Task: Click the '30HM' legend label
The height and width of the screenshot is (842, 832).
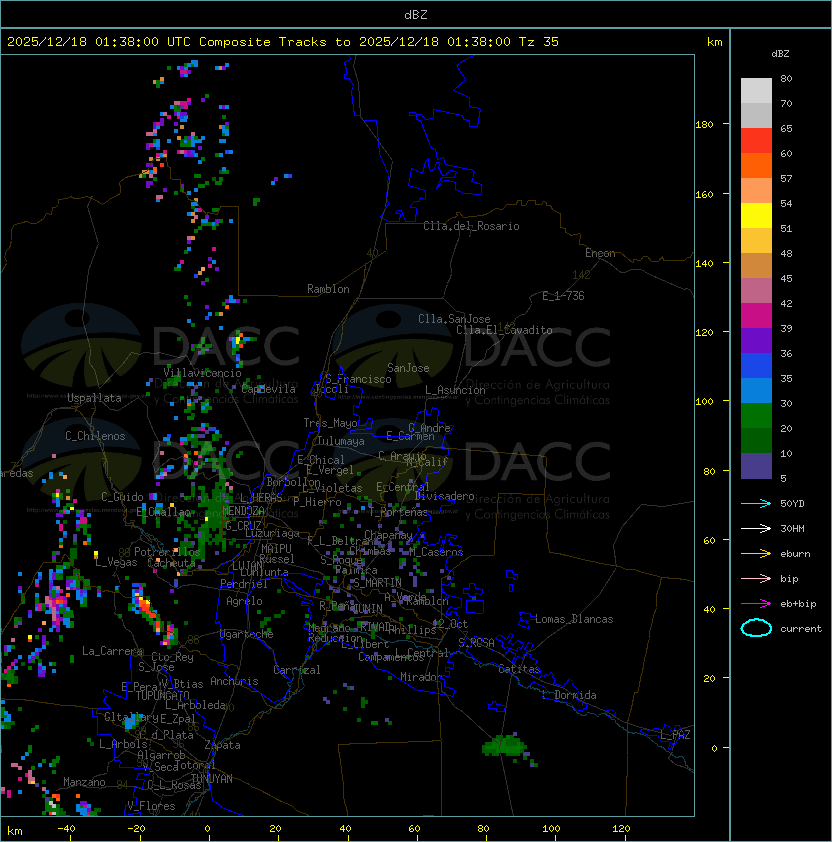Action: tap(792, 528)
